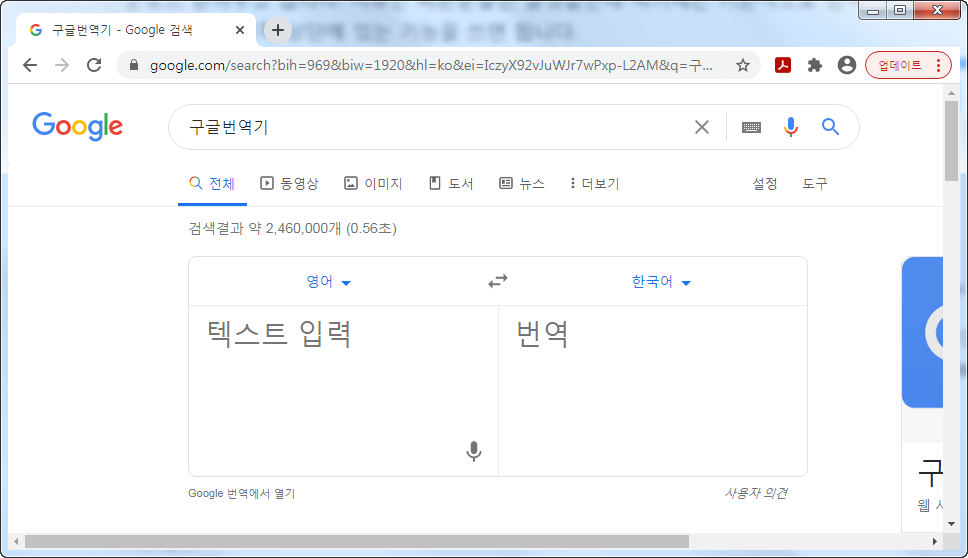
Task: Open the on-screen keyboard input tool
Action: click(x=751, y=127)
